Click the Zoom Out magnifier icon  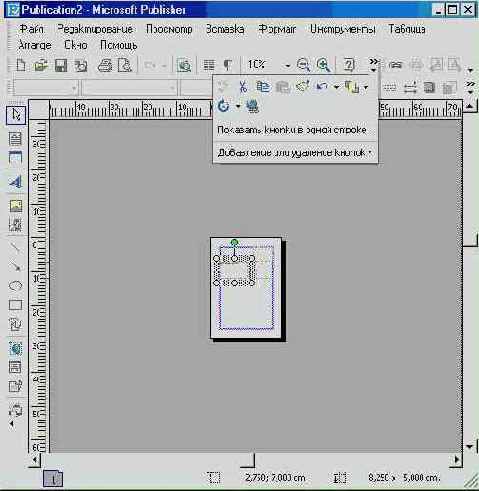click(x=303, y=65)
